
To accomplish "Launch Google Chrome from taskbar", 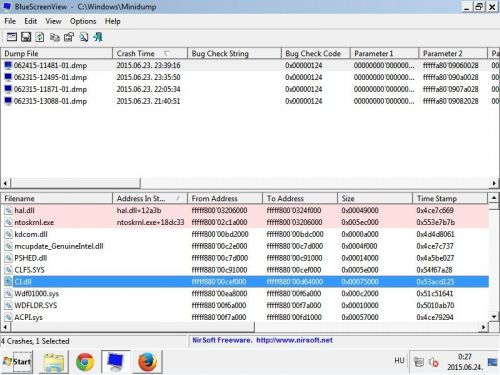I will click(x=85, y=362).
